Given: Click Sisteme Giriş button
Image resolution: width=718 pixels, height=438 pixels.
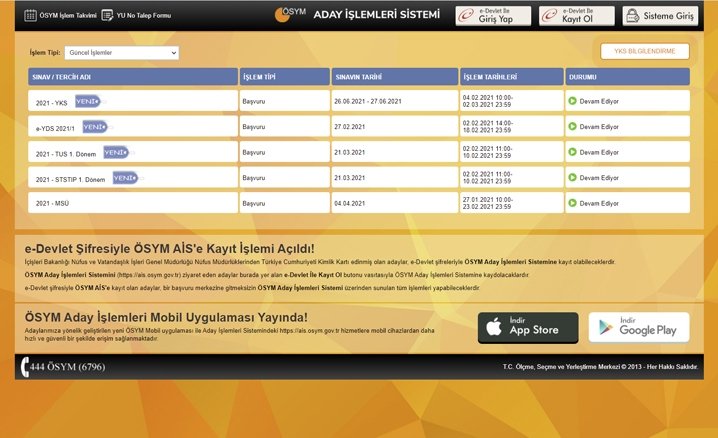Looking at the screenshot, I should click(x=660, y=16).
